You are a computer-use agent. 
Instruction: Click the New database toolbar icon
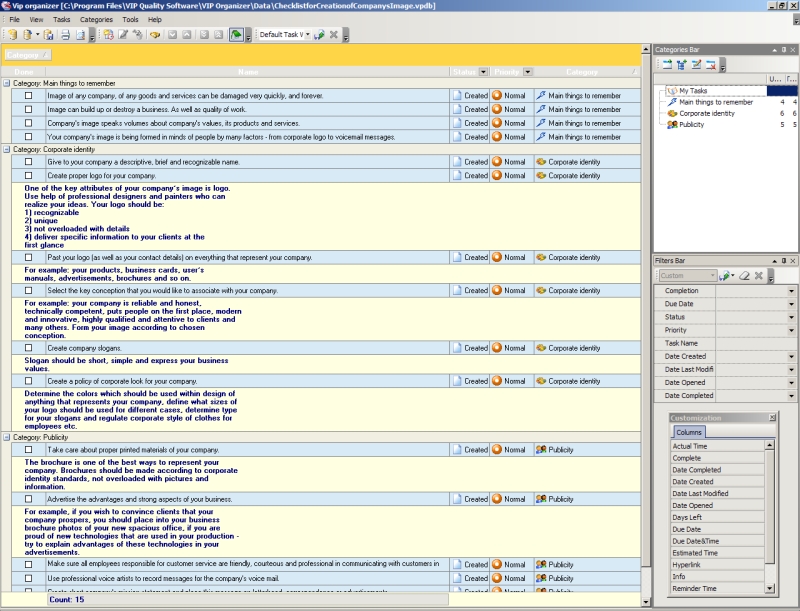[12, 35]
